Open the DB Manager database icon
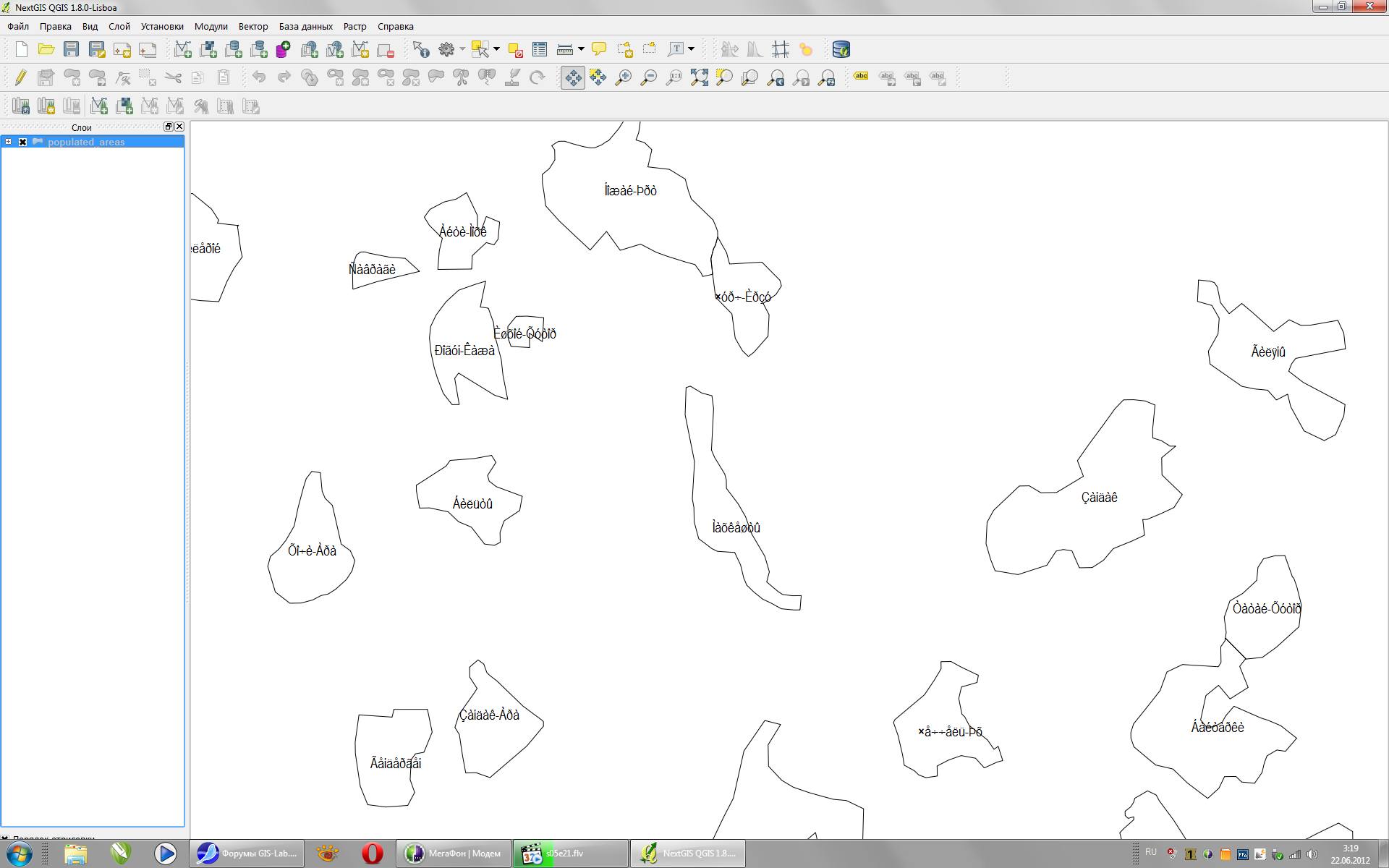1389x868 pixels. [841, 49]
